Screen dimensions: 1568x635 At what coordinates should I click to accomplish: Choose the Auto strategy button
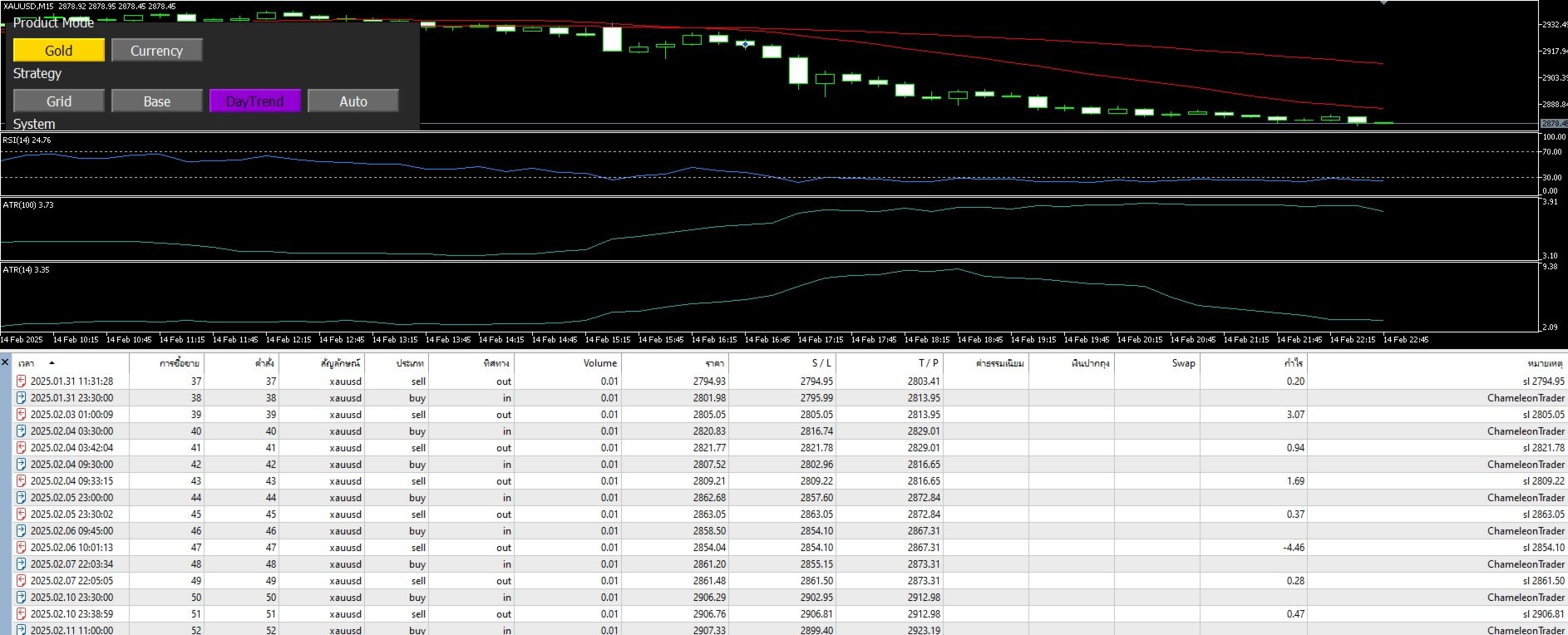(x=353, y=101)
